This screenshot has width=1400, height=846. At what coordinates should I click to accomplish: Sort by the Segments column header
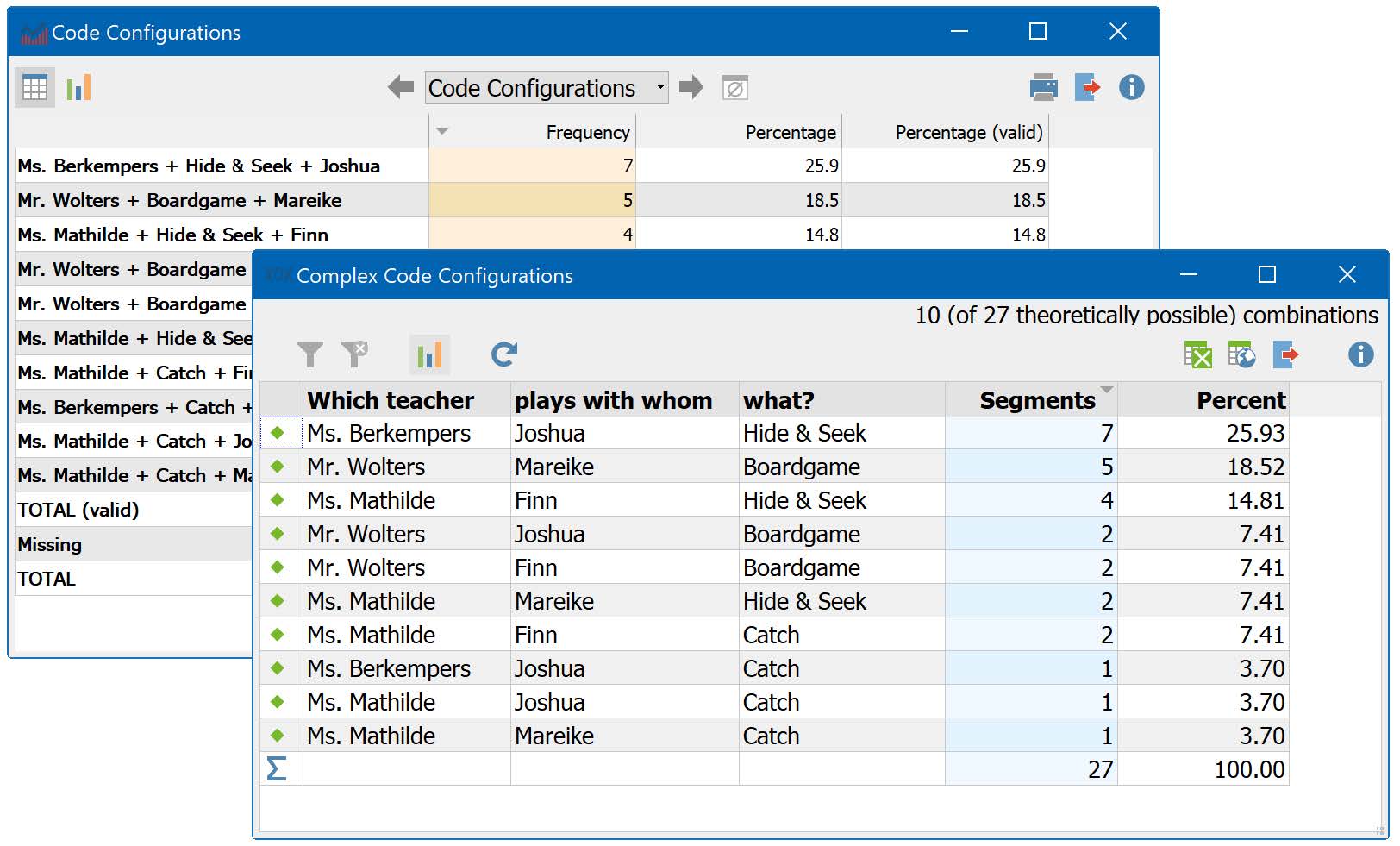(x=1036, y=400)
